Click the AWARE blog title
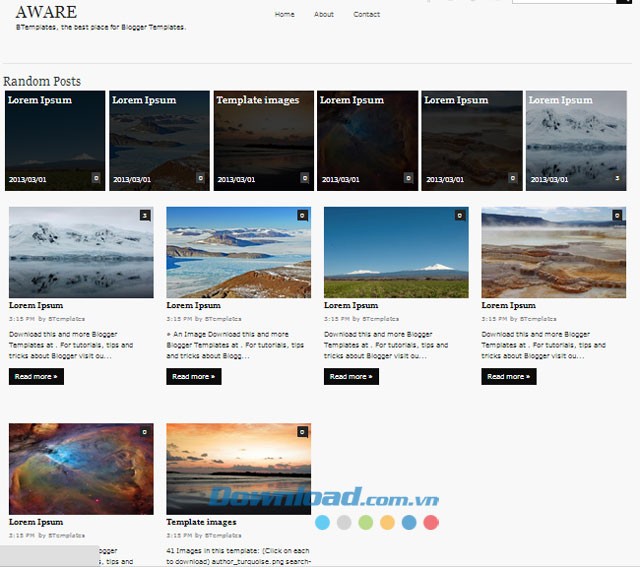 pos(46,12)
